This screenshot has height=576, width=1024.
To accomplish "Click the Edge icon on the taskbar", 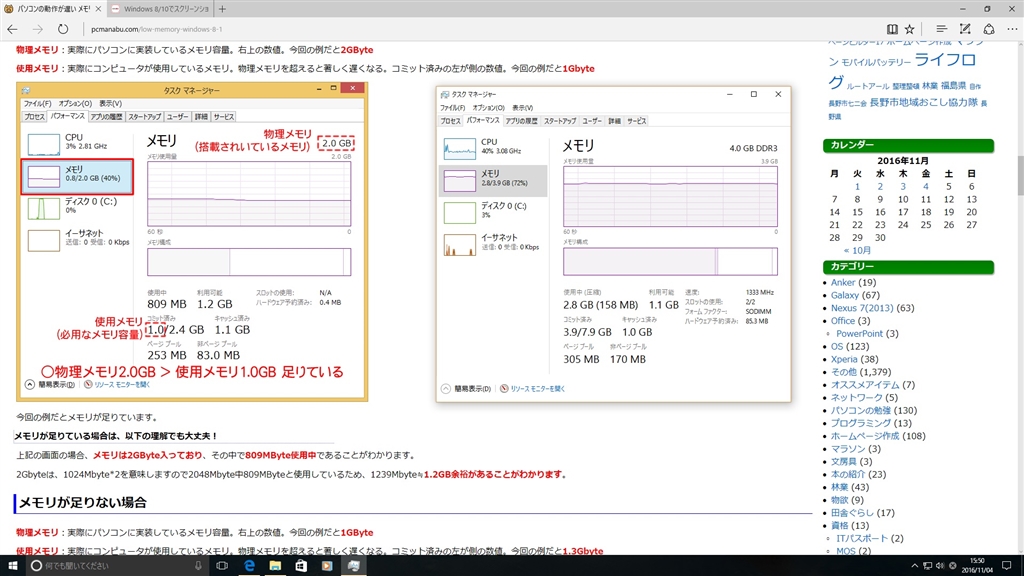I will tap(249, 566).
